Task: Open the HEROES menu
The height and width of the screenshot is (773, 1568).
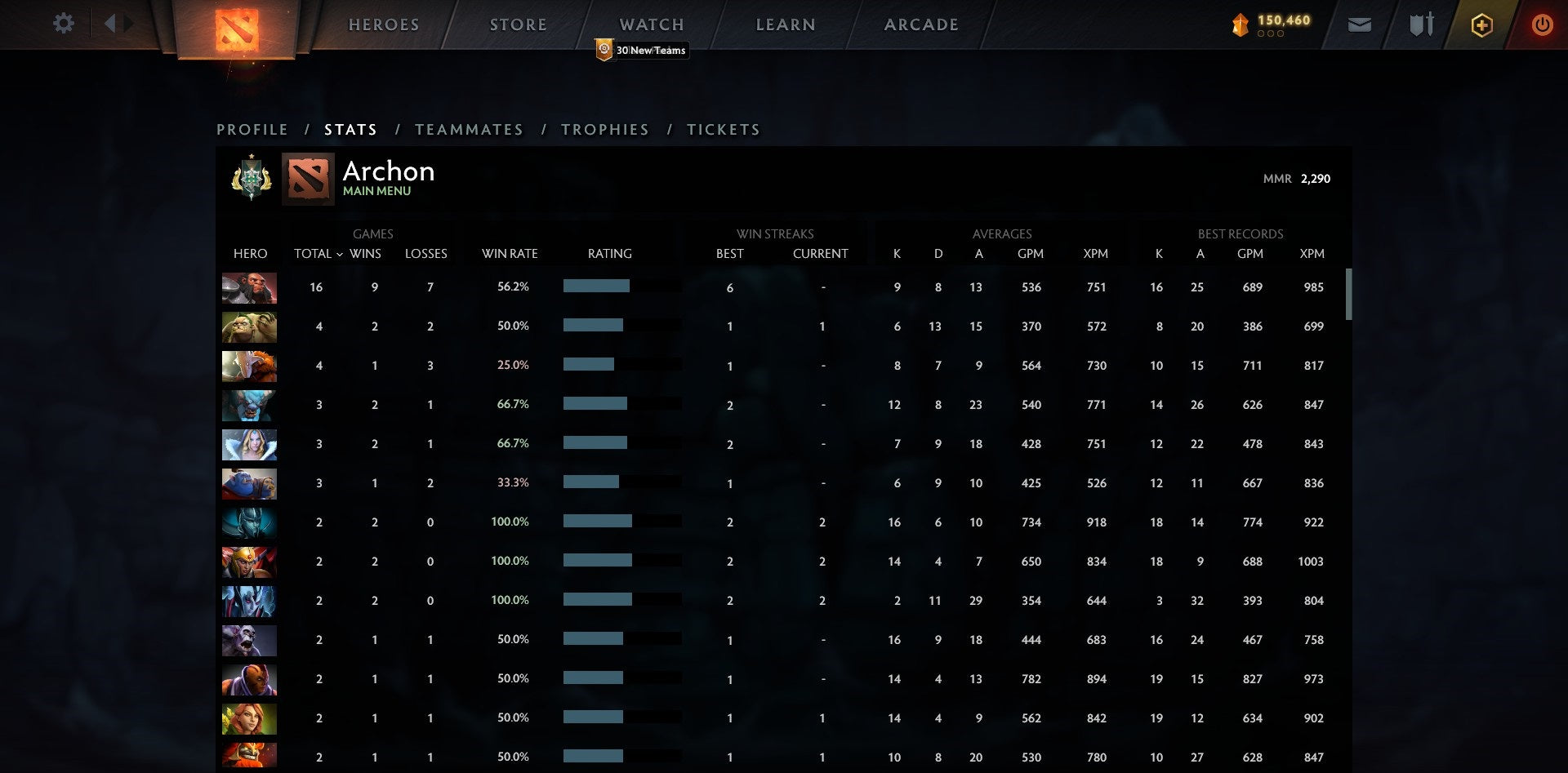Action: tap(384, 25)
